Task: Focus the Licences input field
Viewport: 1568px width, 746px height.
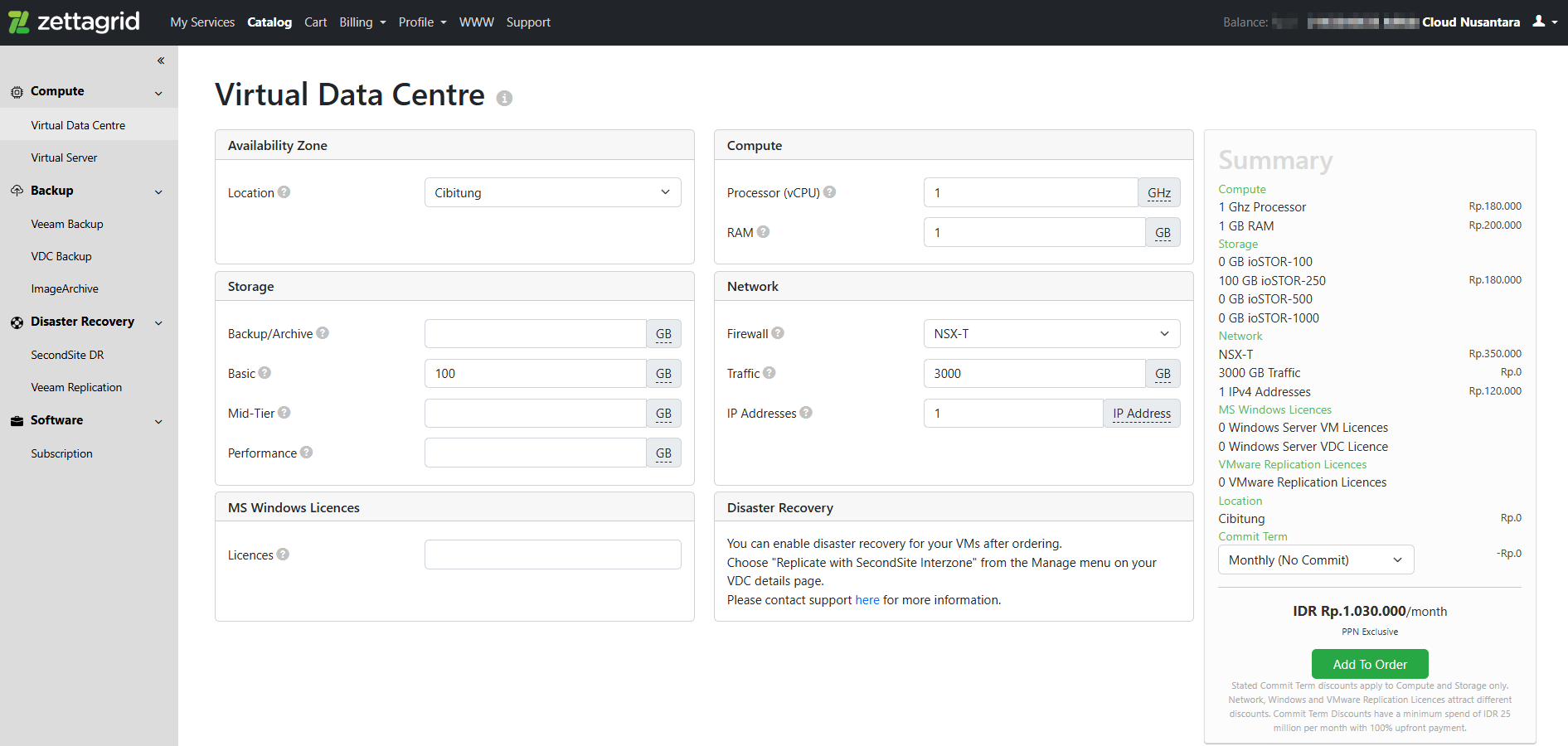Action: click(552, 555)
